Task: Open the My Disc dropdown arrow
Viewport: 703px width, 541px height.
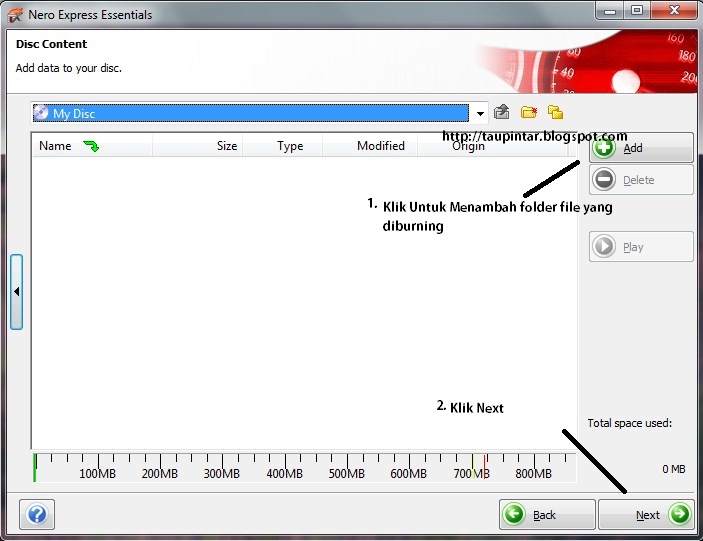Action: [x=480, y=113]
